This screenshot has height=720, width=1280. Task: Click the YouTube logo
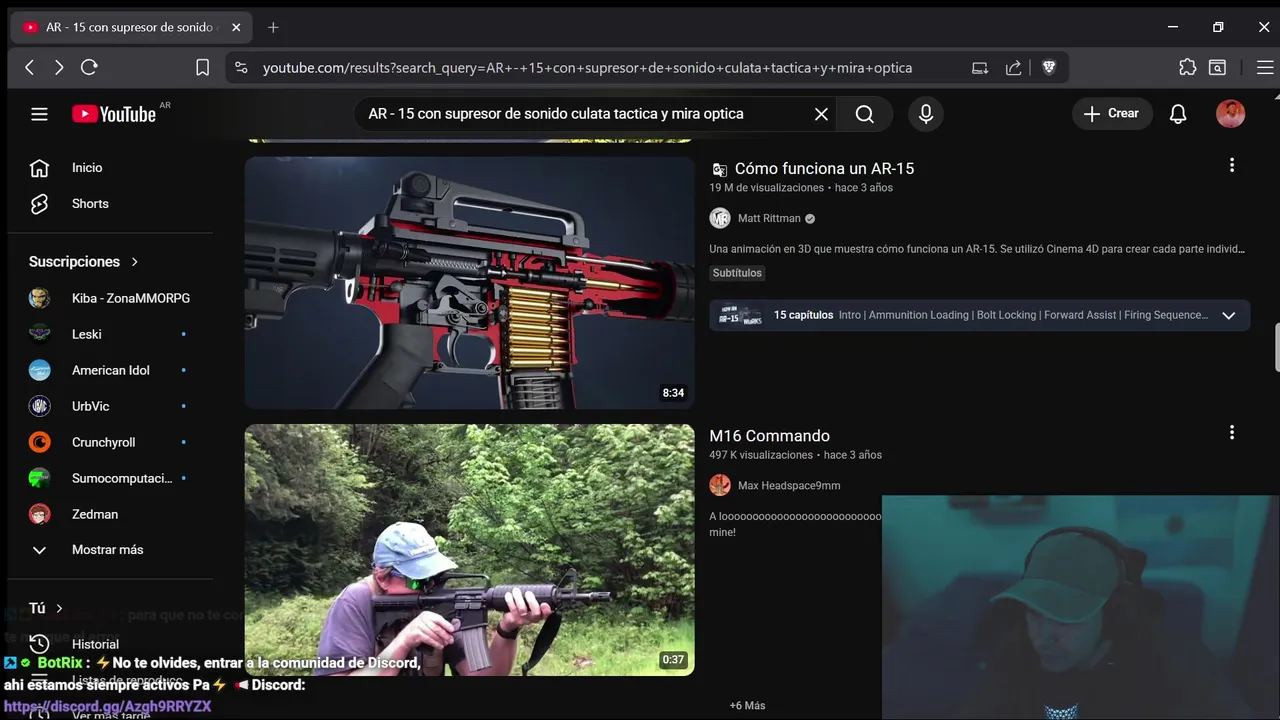[114, 114]
